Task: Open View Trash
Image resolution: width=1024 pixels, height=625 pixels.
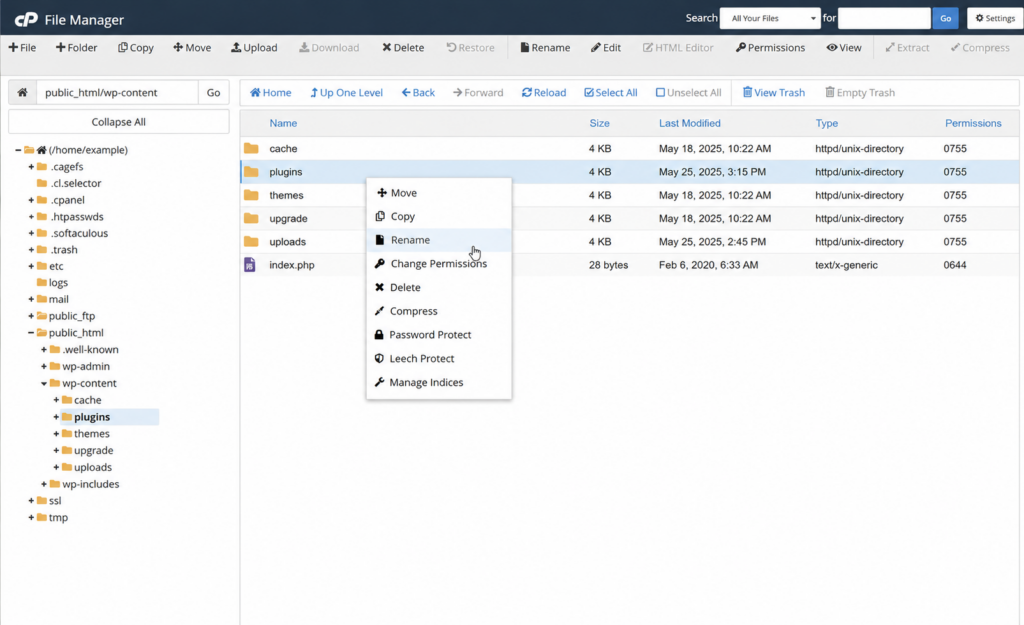Action: pyautogui.click(x=773, y=93)
